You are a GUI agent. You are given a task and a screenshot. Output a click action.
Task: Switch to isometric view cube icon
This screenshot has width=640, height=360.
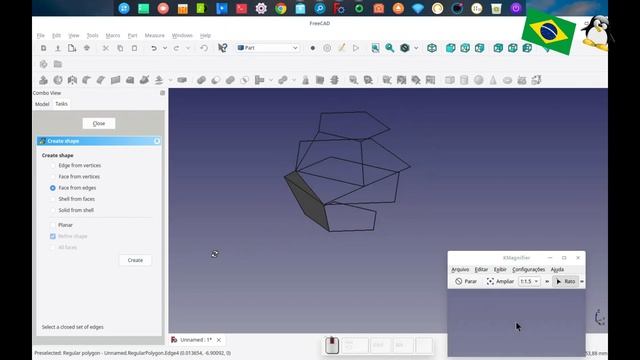(x=432, y=48)
